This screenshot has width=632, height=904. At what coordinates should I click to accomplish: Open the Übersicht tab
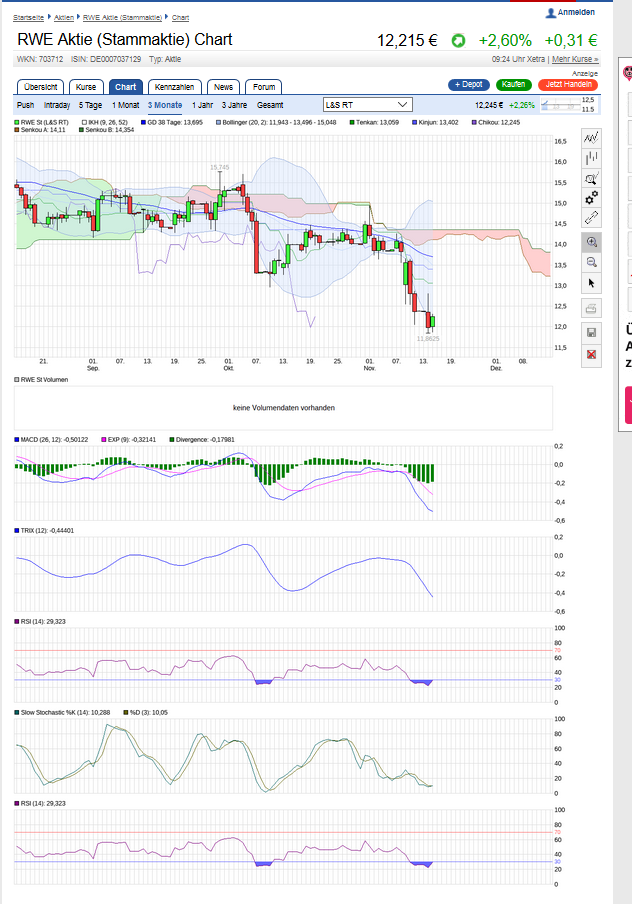(x=40, y=87)
